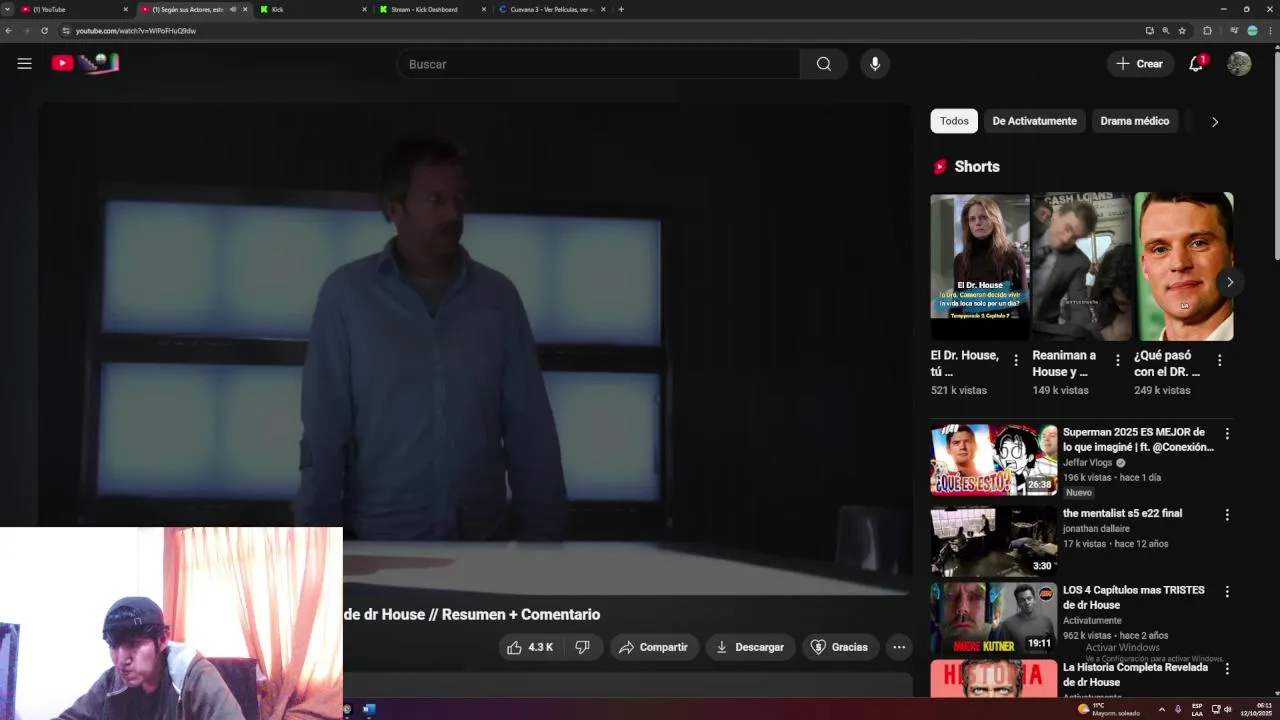Open options for La Historia Completa Revelada
The width and height of the screenshot is (1280, 720).
(x=1227, y=668)
